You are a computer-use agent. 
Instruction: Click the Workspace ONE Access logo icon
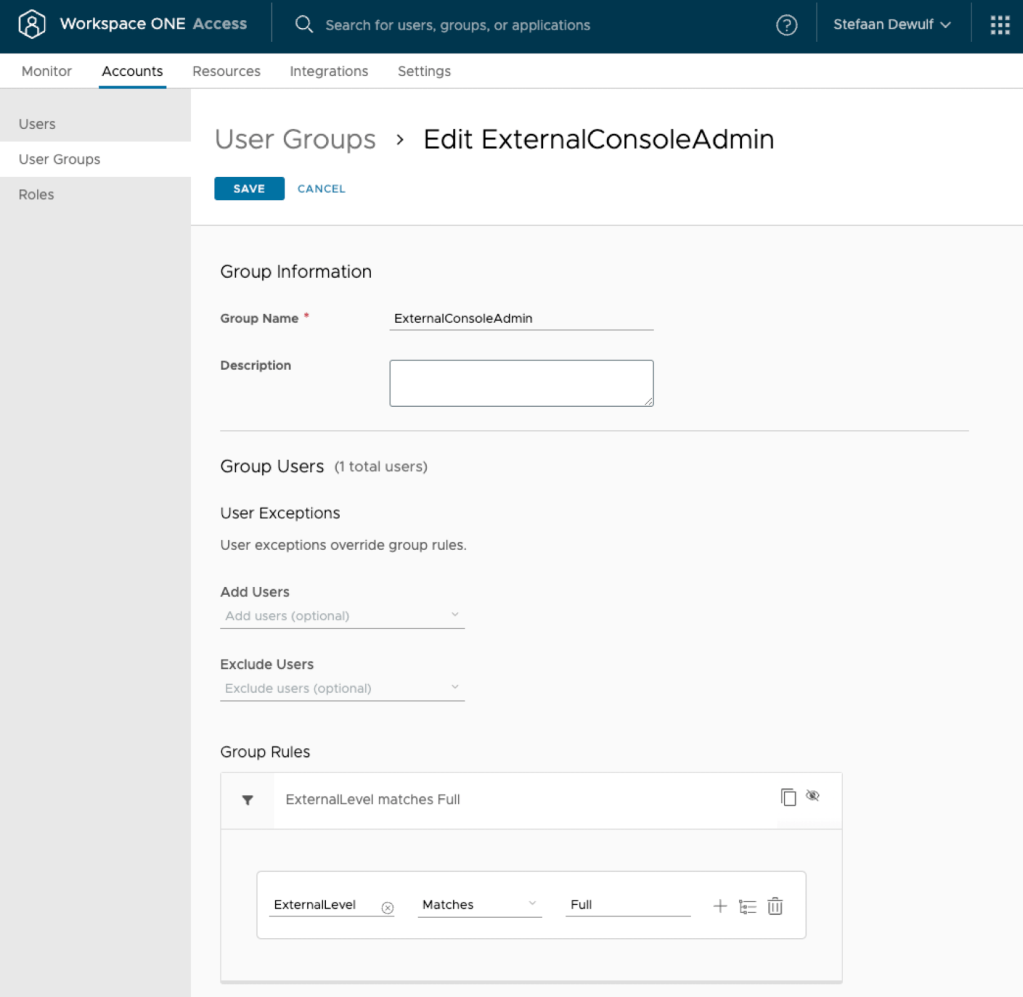click(x=32, y=25)
